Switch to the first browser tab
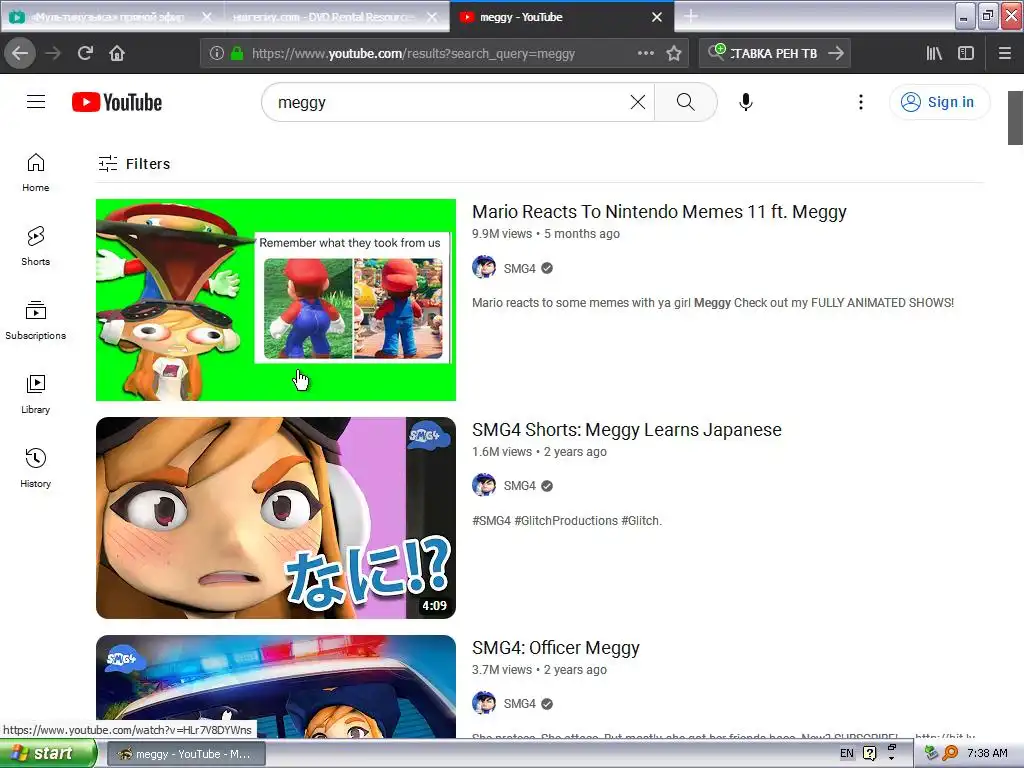The height and width of the screenshot is (768, 1024). click(x=111, y=17)
